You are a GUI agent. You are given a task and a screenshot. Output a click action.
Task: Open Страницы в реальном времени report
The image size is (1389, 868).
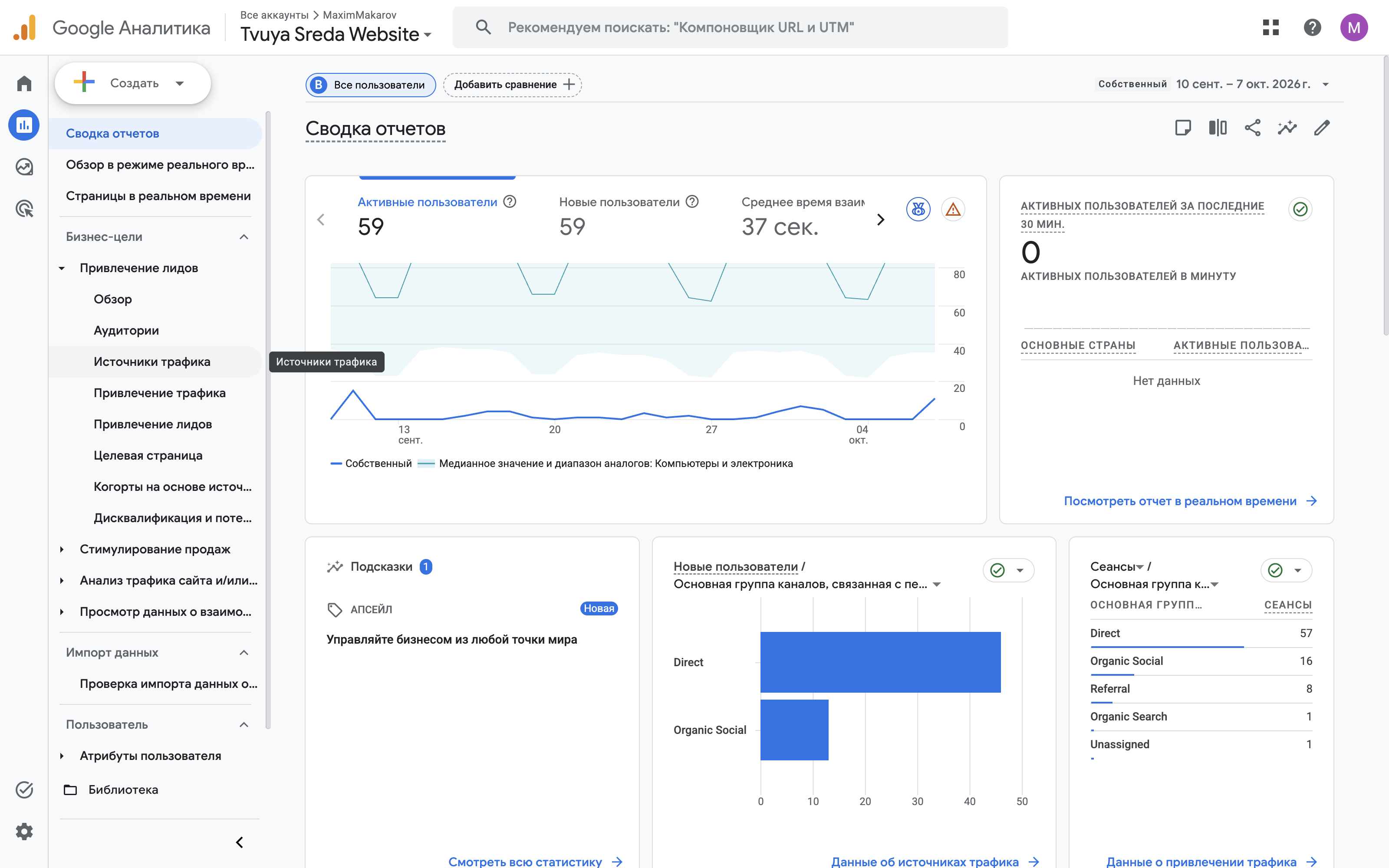tap(158, 196)
